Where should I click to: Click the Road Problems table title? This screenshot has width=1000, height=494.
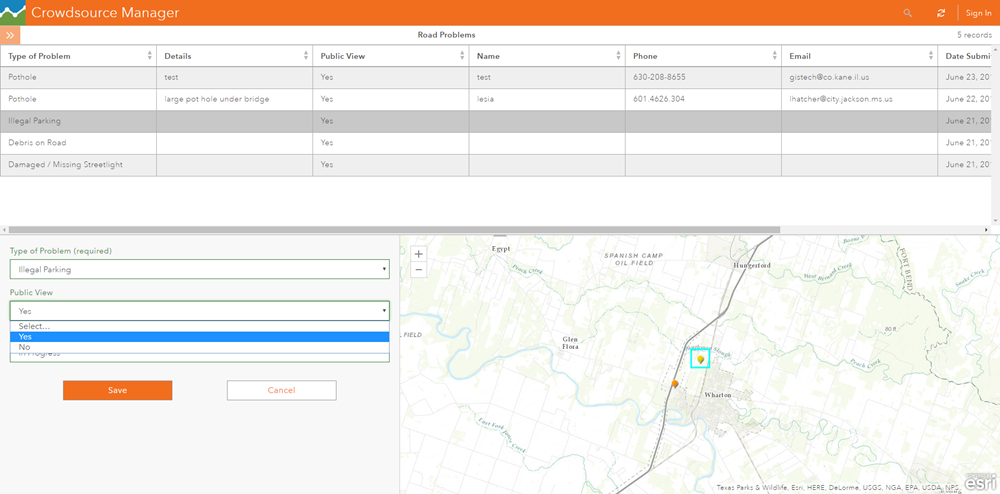pyautogui.click(x=446, y=35)
